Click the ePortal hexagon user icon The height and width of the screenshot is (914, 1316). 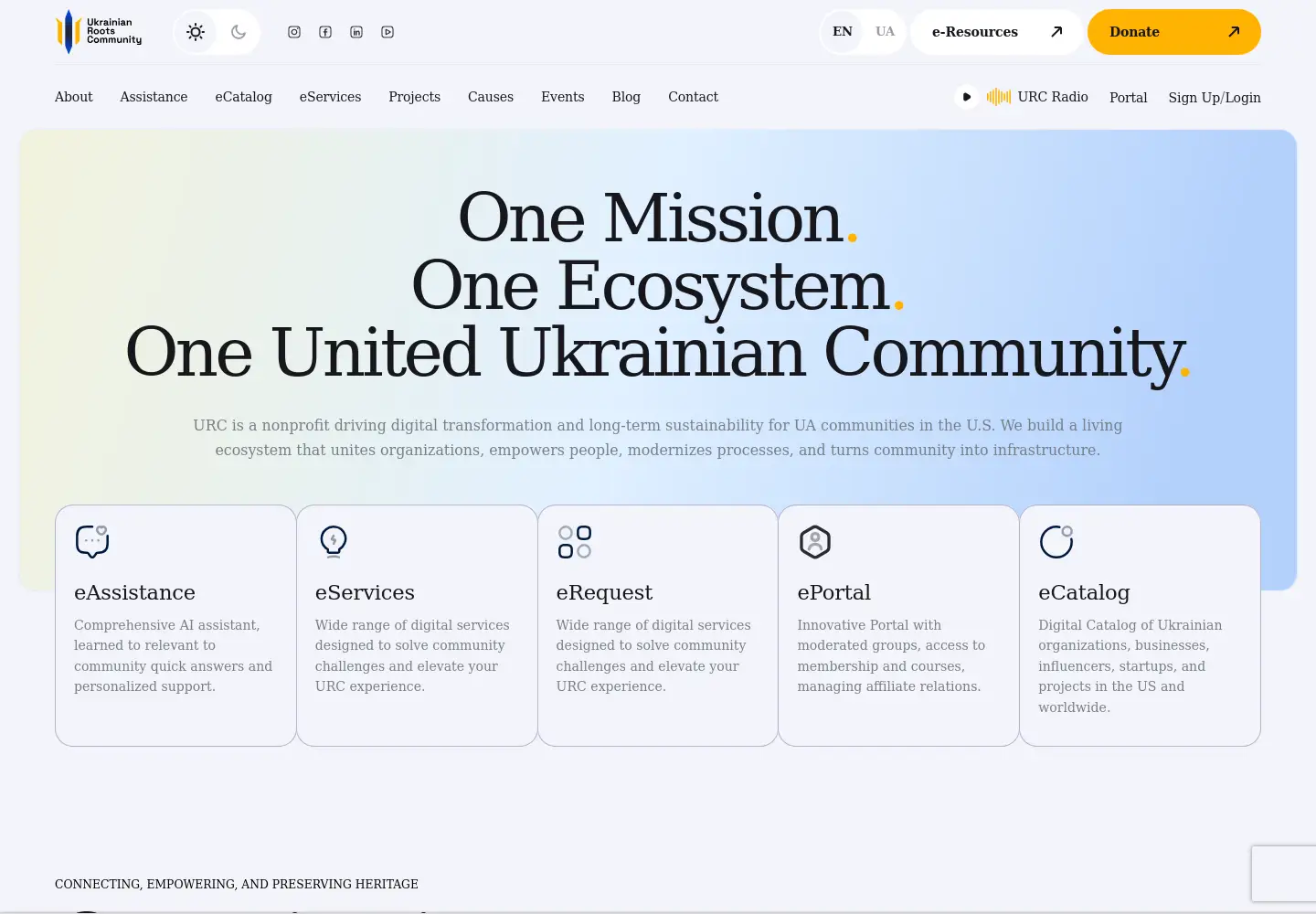pyautogui.click(x=815, y=541)
